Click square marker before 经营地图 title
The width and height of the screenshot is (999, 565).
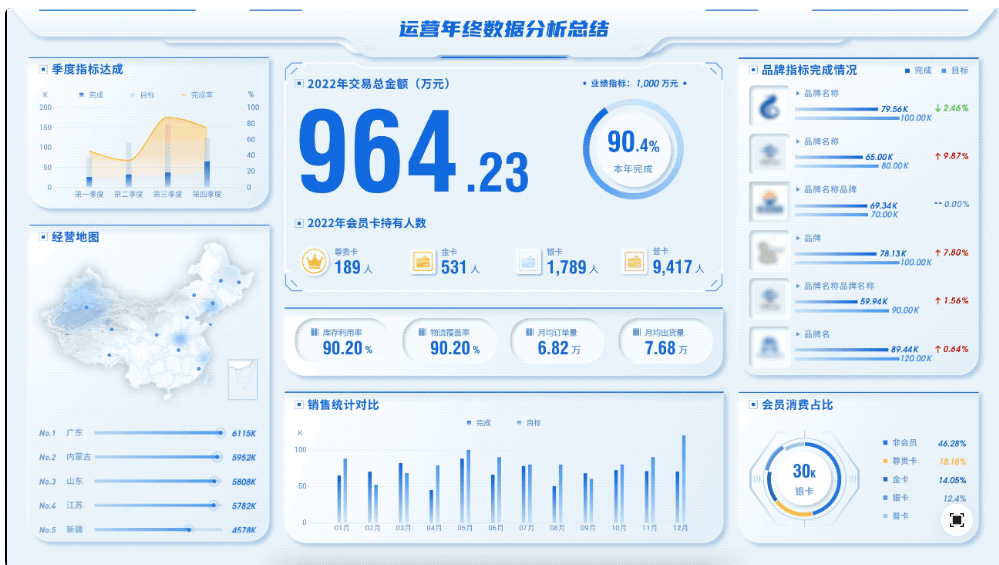[43, 237]
